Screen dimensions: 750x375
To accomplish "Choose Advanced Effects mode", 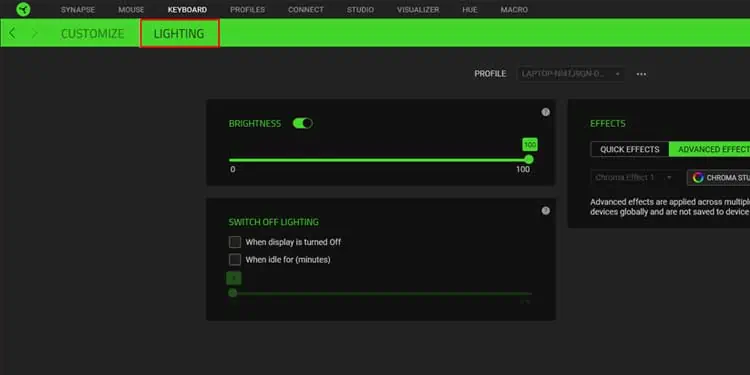I will [x=710, y=149].
